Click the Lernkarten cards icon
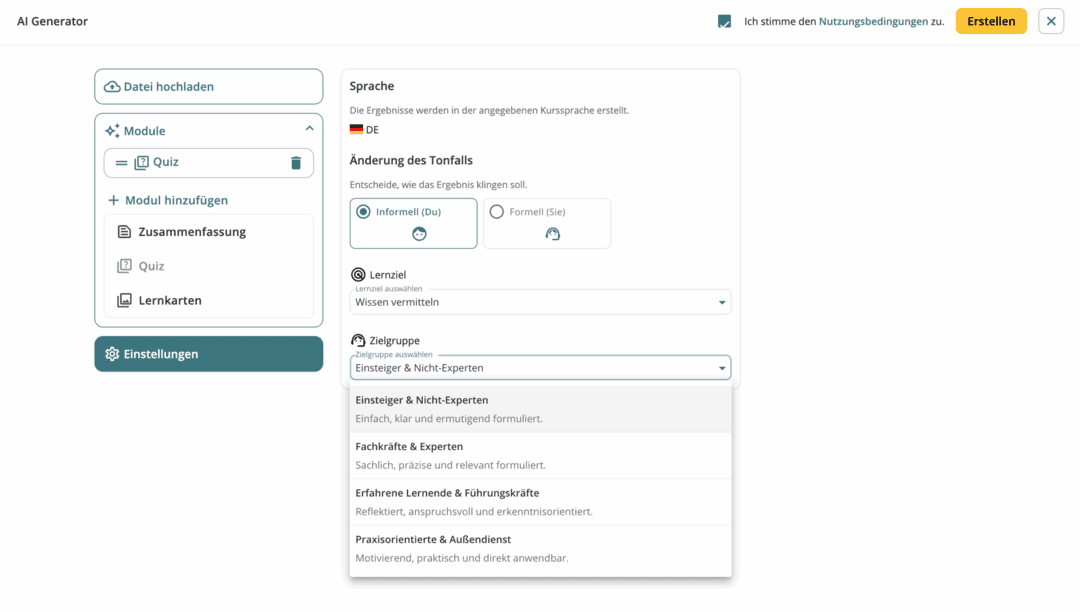Screen dimensions: 1080x612 [124, 300]
